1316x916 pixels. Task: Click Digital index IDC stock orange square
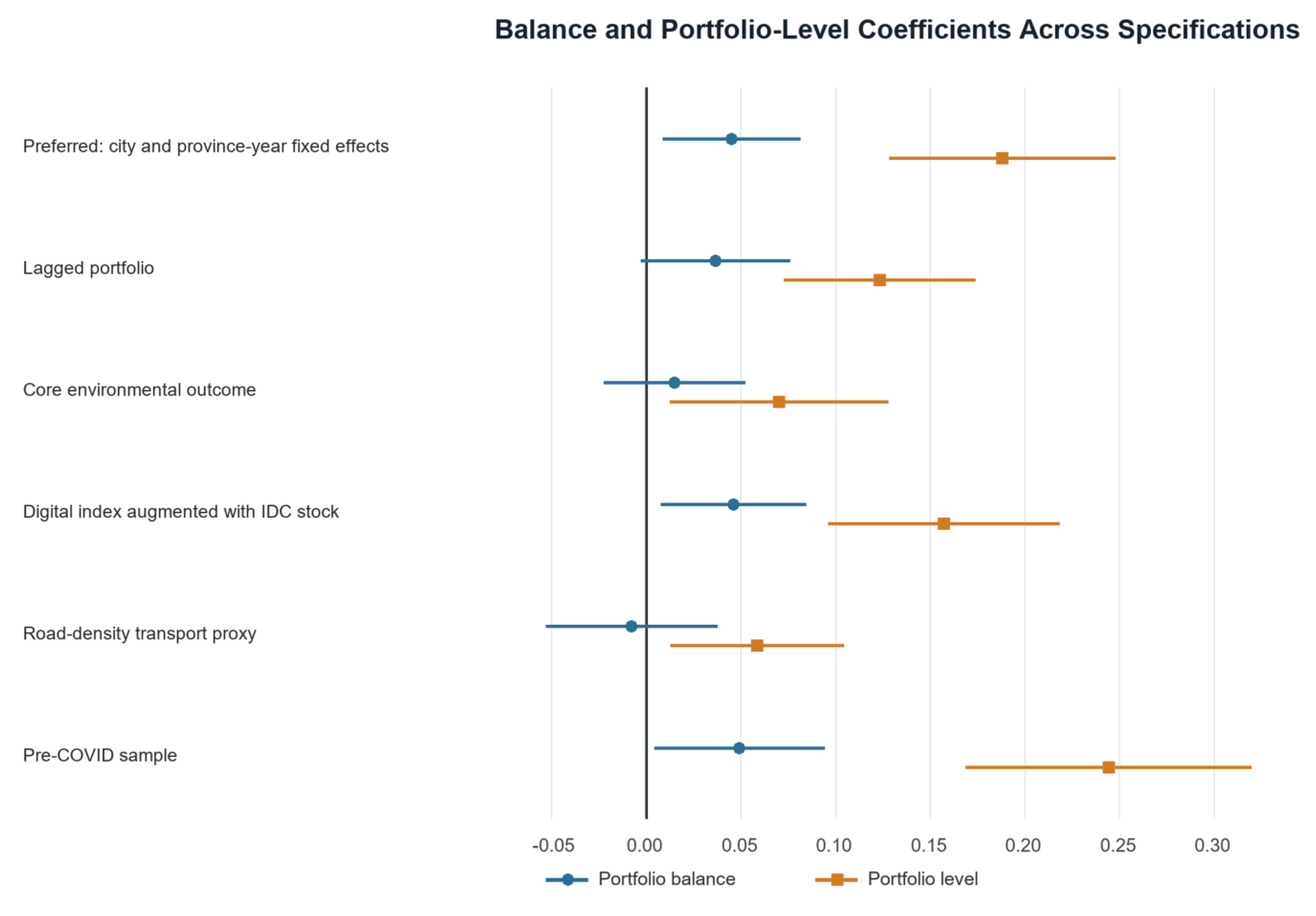943,523
